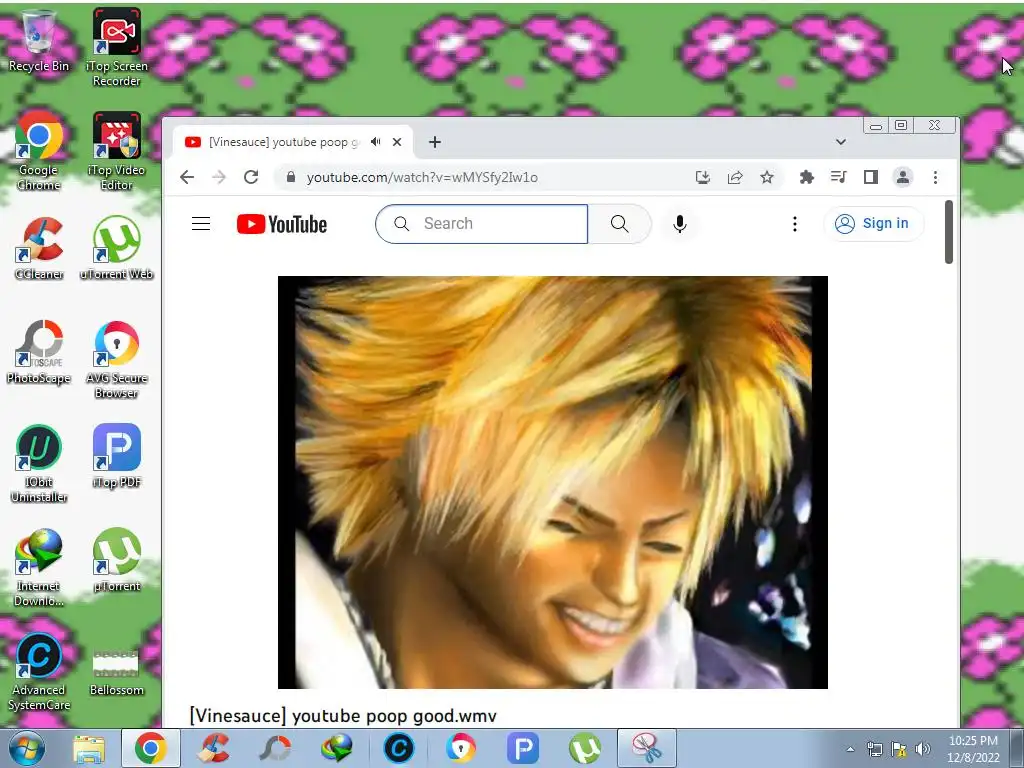
Task: Launch uTorrent from taskbar
Action: point(585,748)
